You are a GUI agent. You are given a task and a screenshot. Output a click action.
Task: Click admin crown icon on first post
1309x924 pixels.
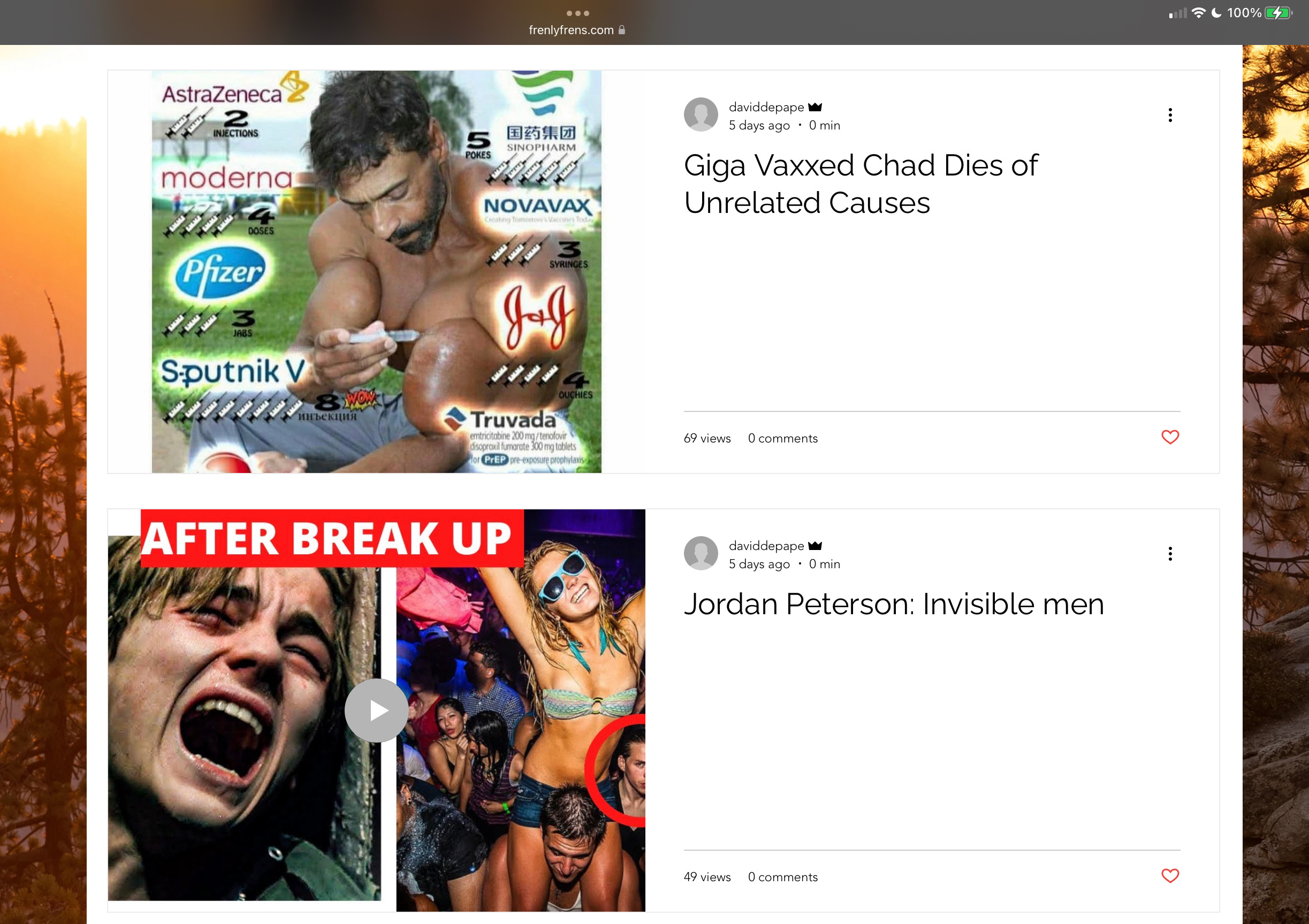point(815,106)
